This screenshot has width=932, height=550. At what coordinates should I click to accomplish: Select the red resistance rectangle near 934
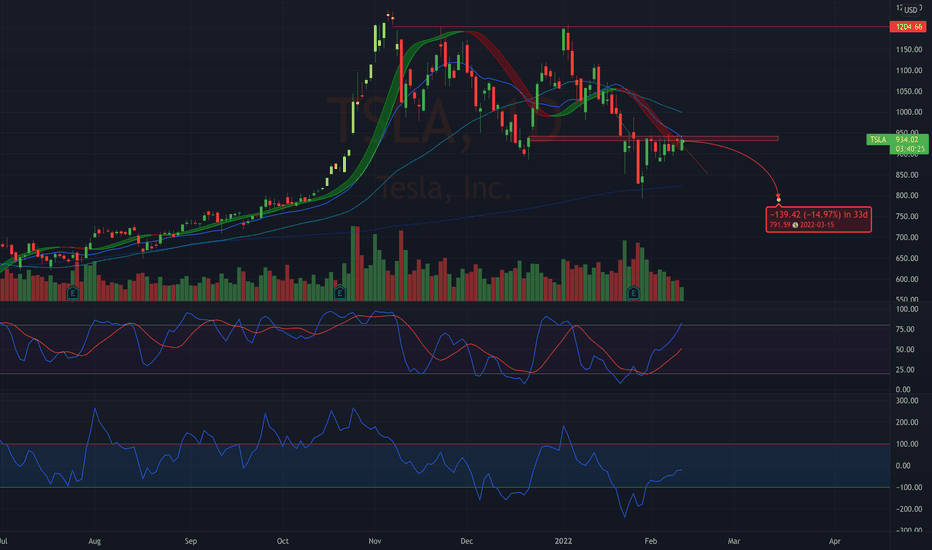[653, 139]
